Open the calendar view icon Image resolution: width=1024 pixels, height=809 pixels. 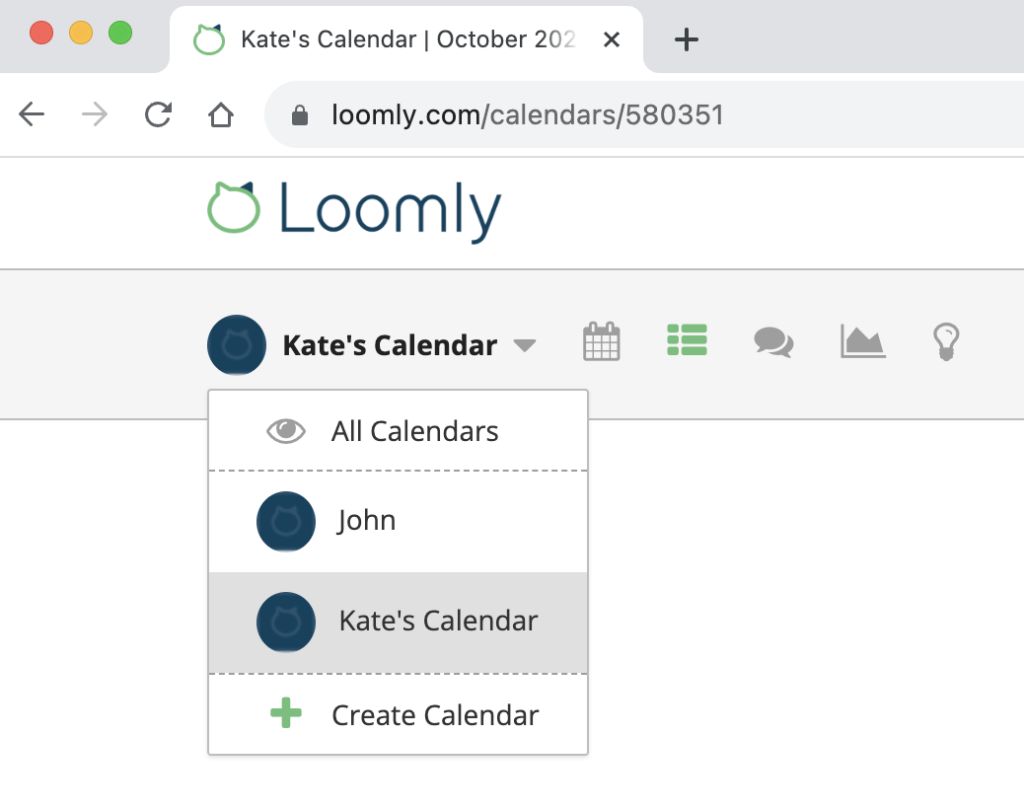[601, 343]
